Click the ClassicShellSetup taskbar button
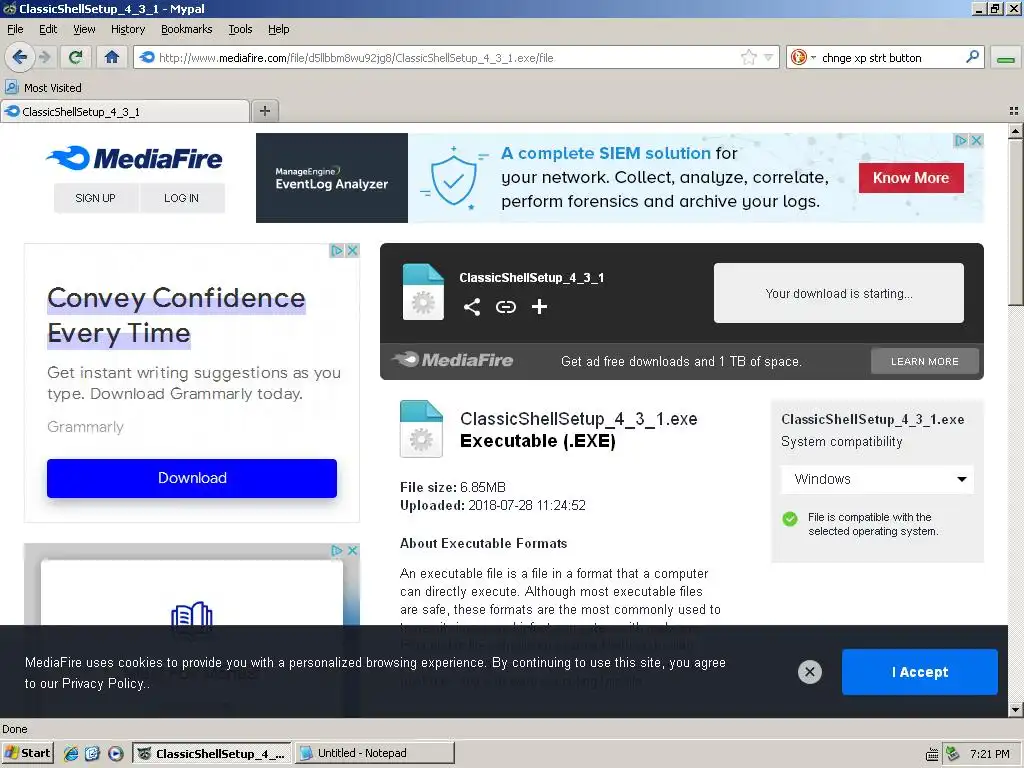Viewport: 1024px width, 768px height. tap(213, 753)
